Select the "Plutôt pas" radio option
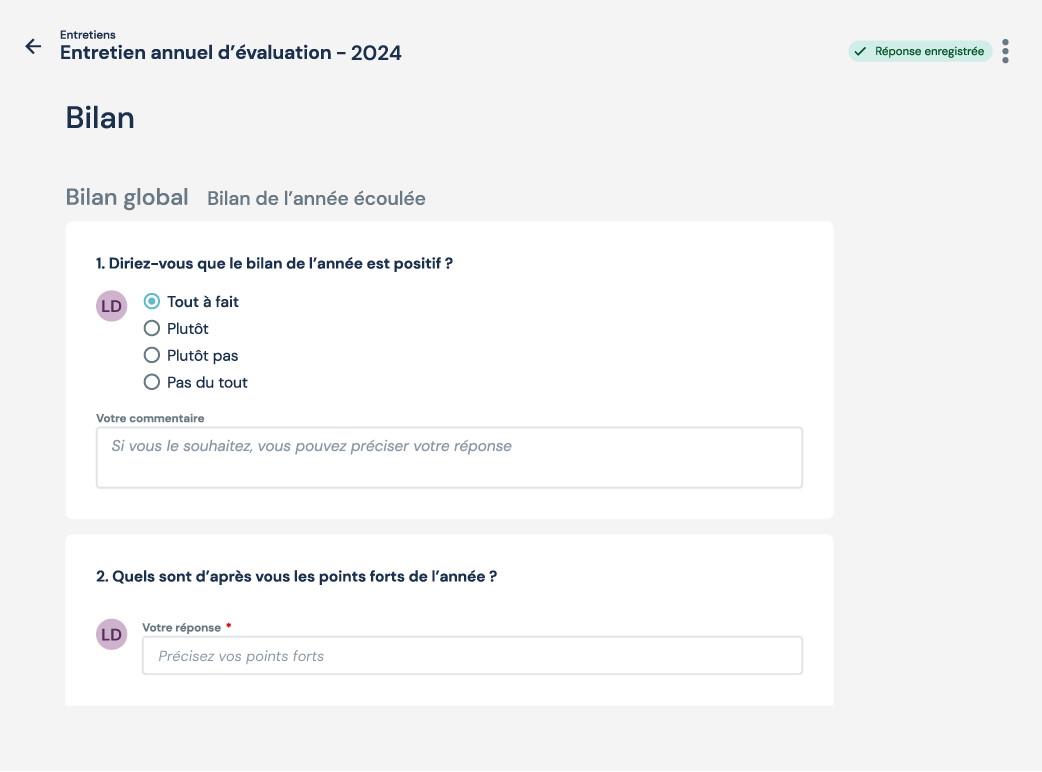This screenshot has height=772, width=1042. click(152, 355)
